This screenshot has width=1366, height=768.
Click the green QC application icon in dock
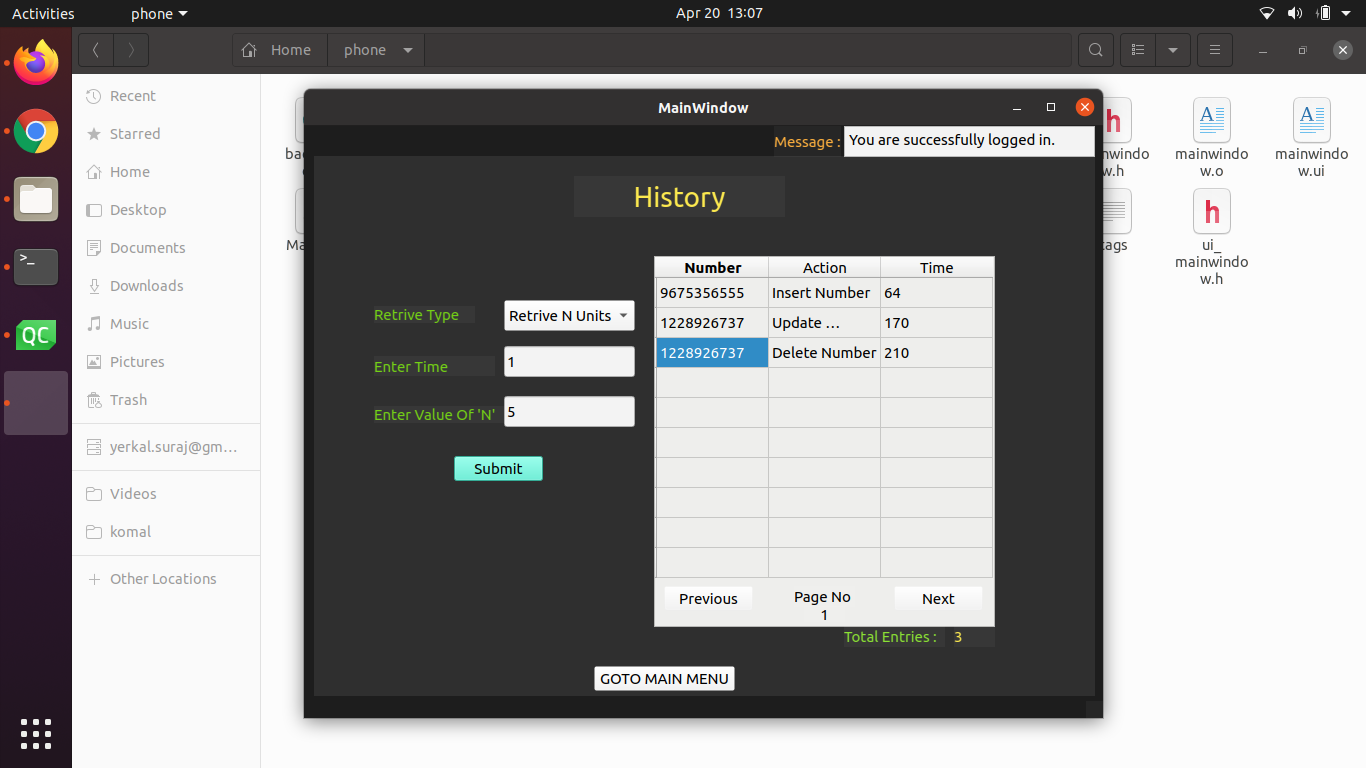tap(35, 335)
